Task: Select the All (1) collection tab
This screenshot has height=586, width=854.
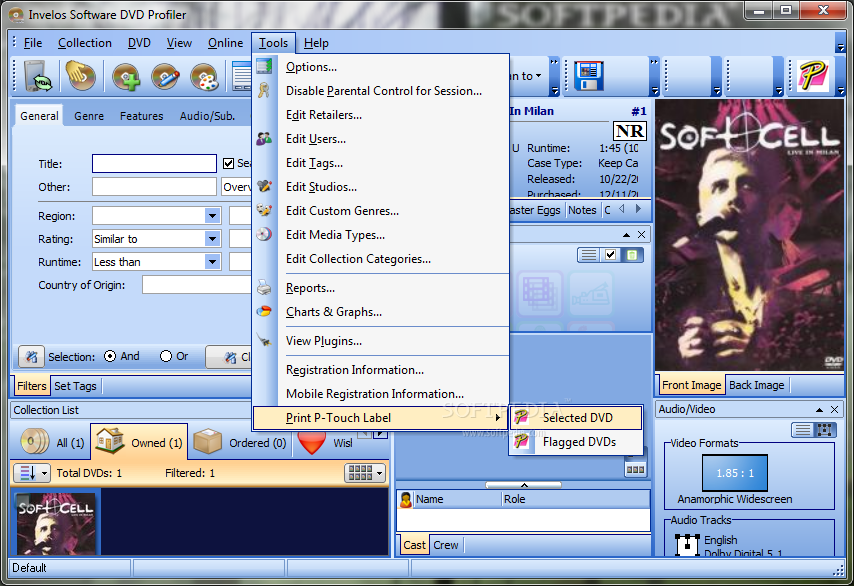Action: point(52,442)
